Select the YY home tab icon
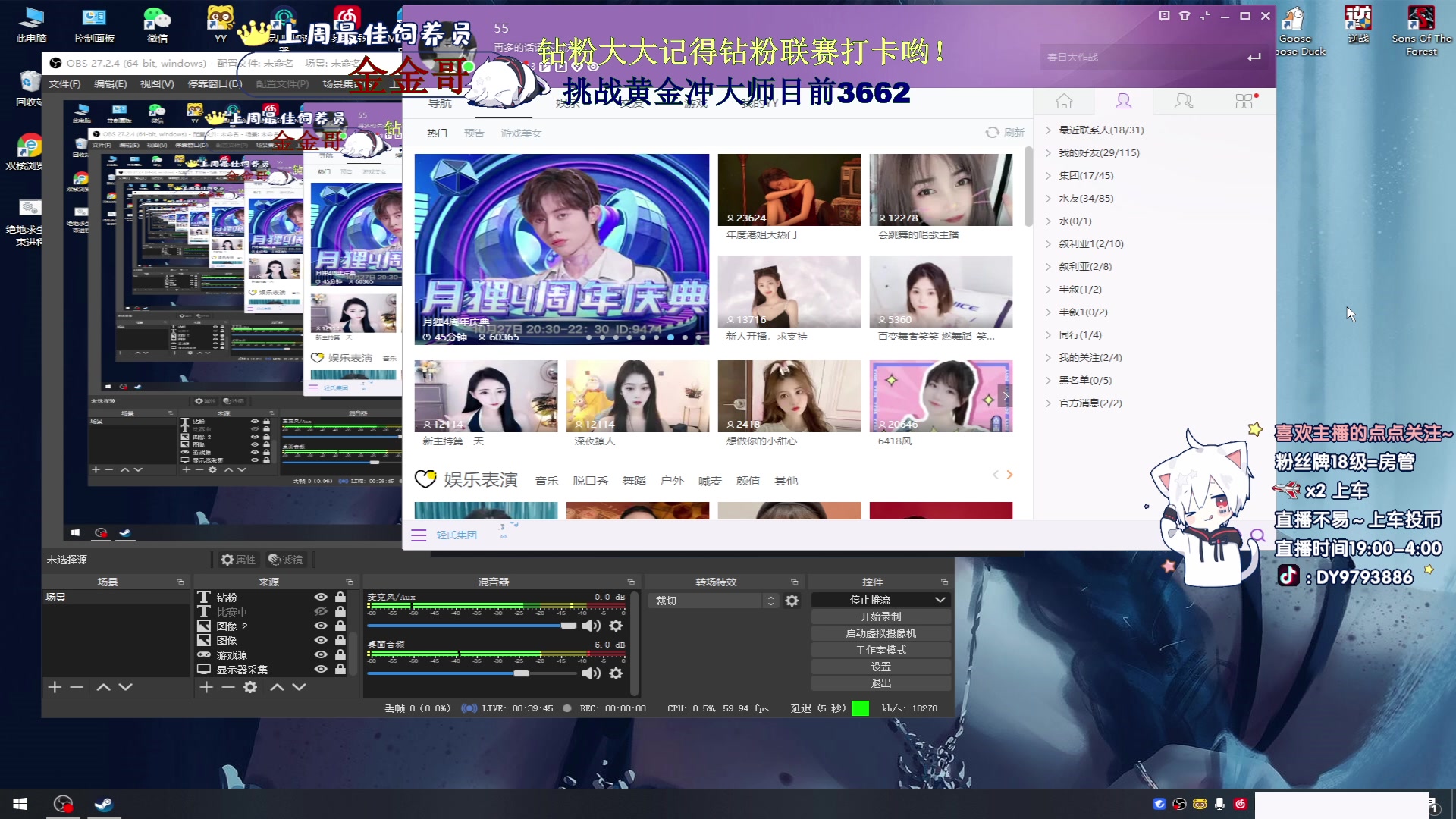Viewport: 1456px width, 819px height. (x=1064, y=100)
